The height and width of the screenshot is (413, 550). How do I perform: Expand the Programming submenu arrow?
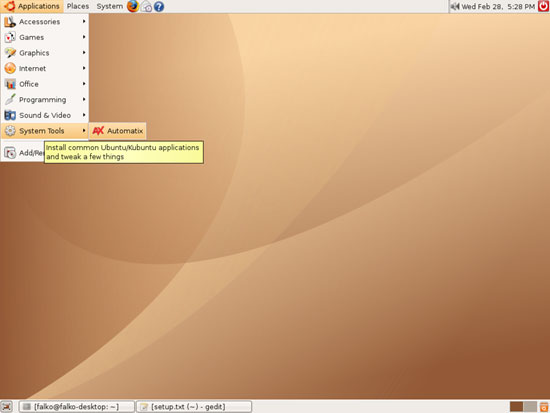(84, 100)
